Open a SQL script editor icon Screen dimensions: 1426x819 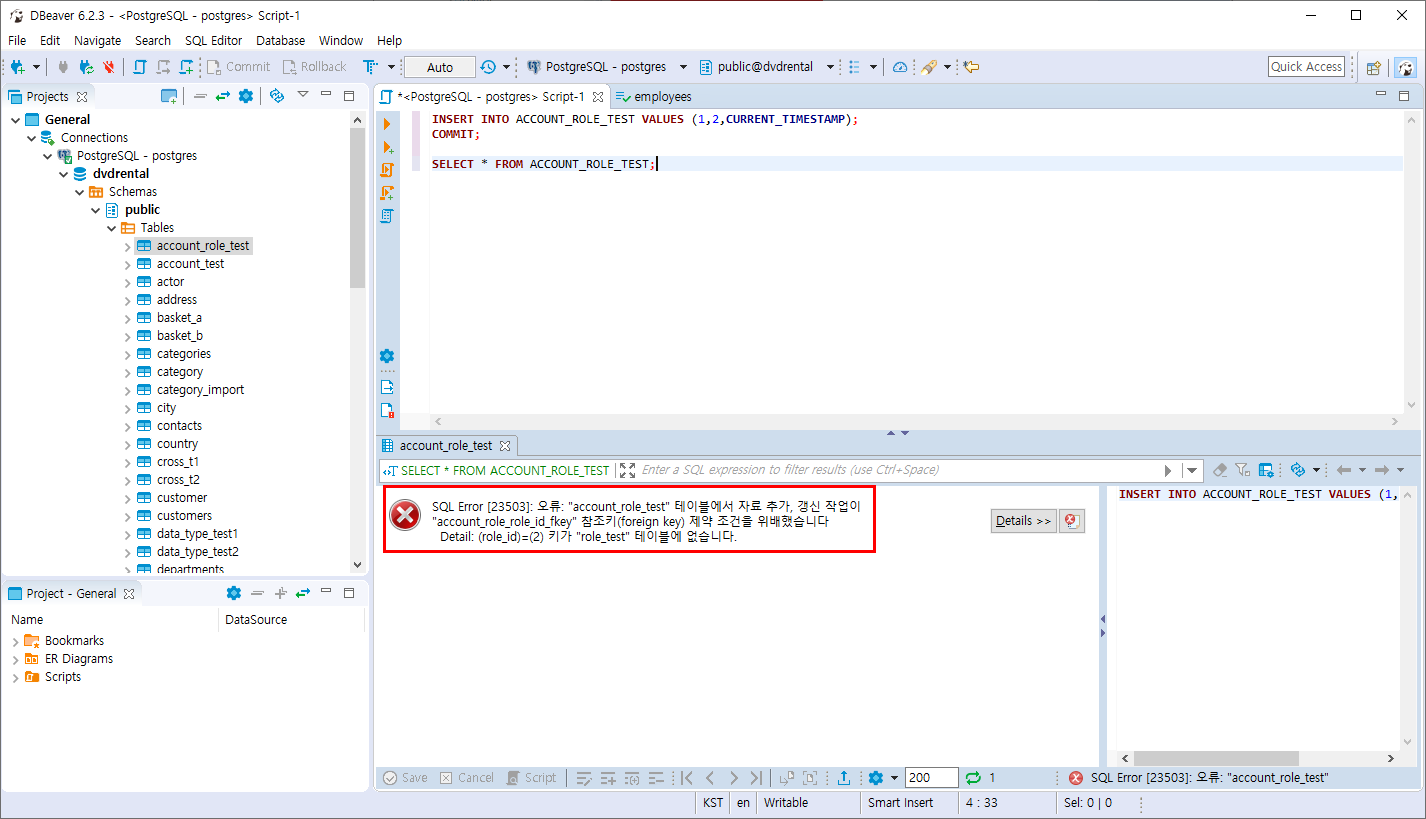pos(140,67)
